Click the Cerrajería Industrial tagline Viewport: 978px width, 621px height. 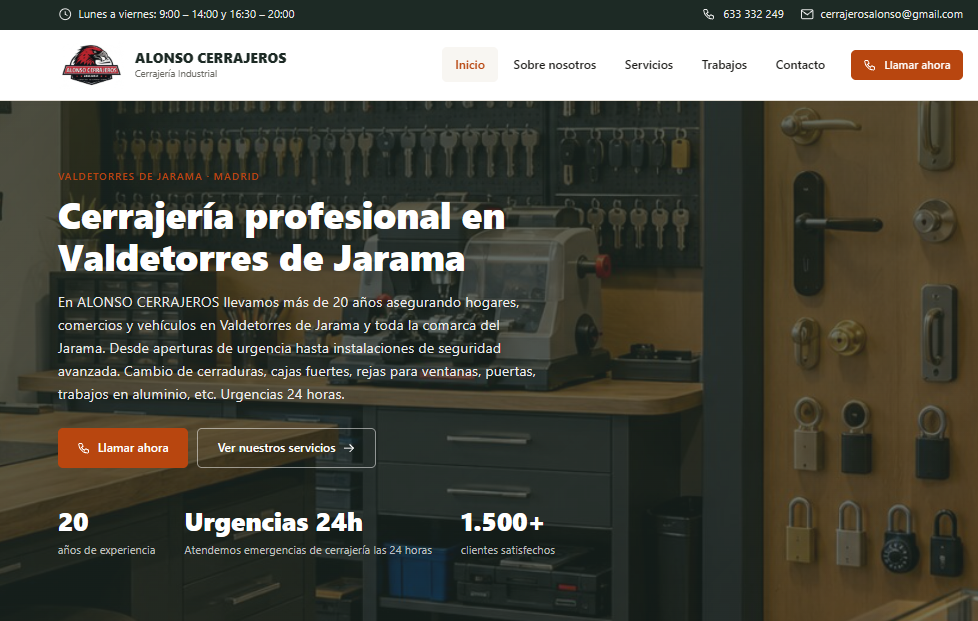point(176,74)
